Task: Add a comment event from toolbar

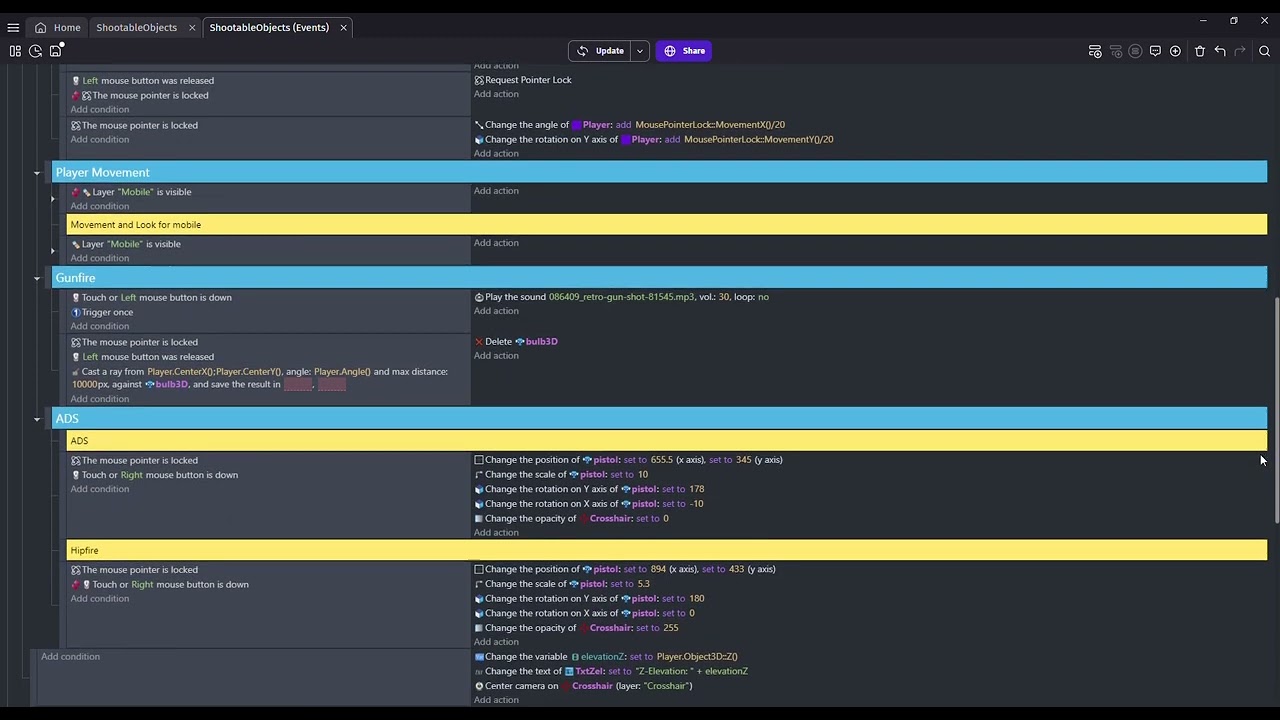Action: pos(1155,51)
